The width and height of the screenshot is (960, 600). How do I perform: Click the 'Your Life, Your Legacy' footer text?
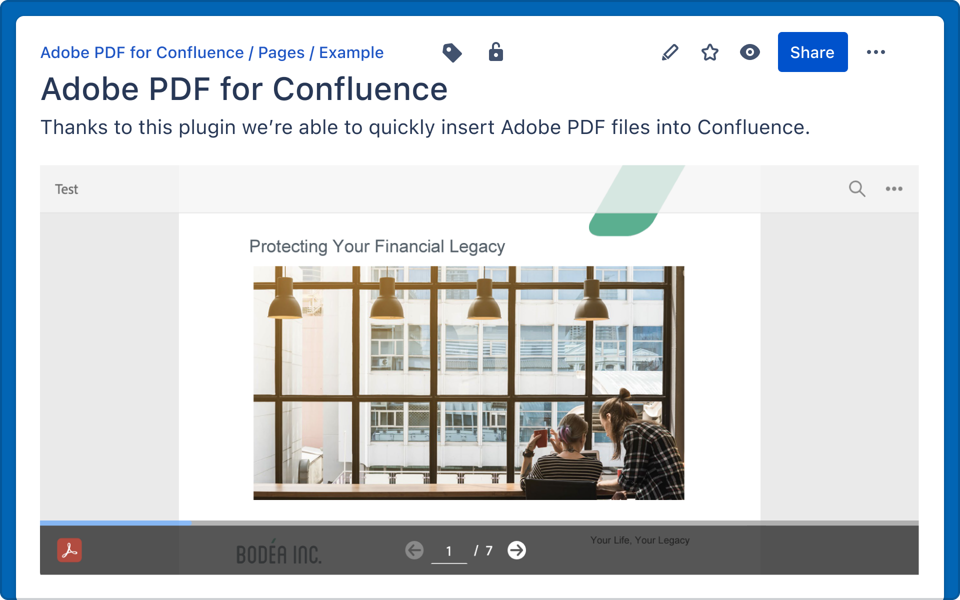(640, 540)
